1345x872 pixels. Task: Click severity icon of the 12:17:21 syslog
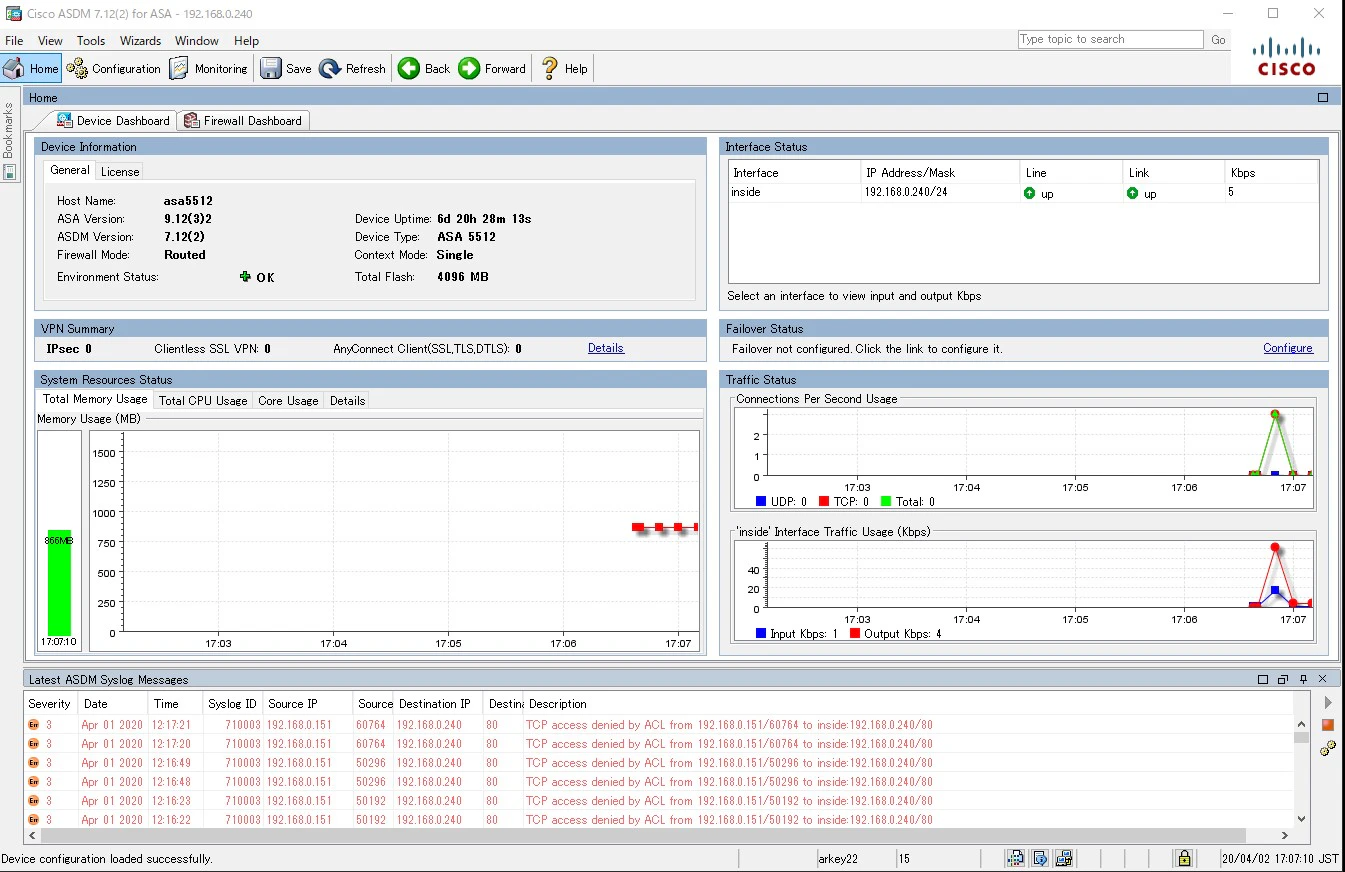coord(34,725)
